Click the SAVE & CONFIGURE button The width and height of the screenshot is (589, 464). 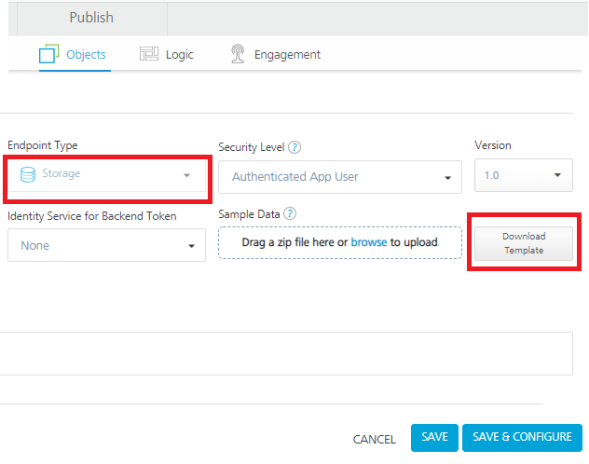pyautogui.click(x=522, y=437)
